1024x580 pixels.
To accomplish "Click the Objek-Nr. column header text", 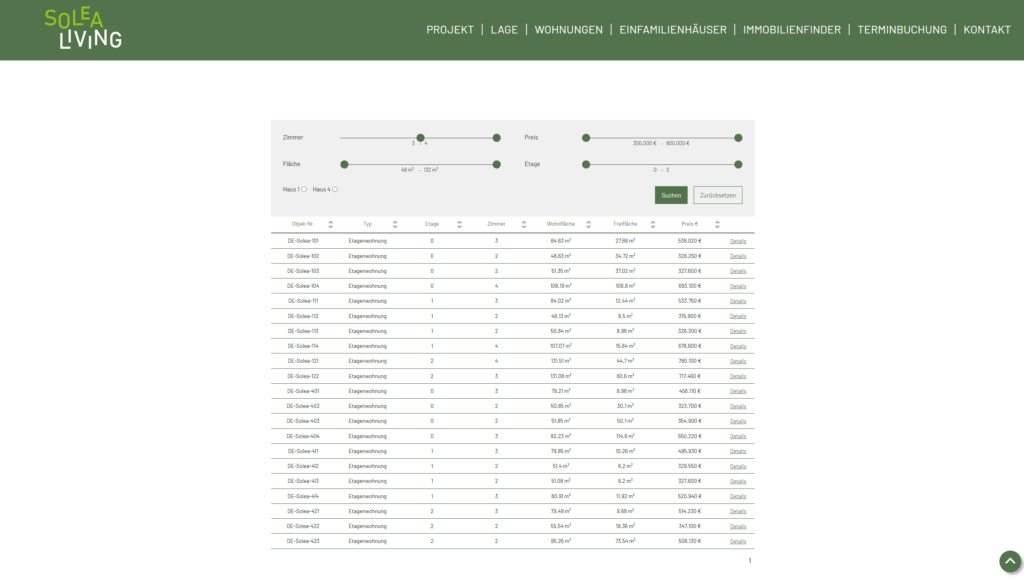I will pyautogui.click(x=303, y=224).
